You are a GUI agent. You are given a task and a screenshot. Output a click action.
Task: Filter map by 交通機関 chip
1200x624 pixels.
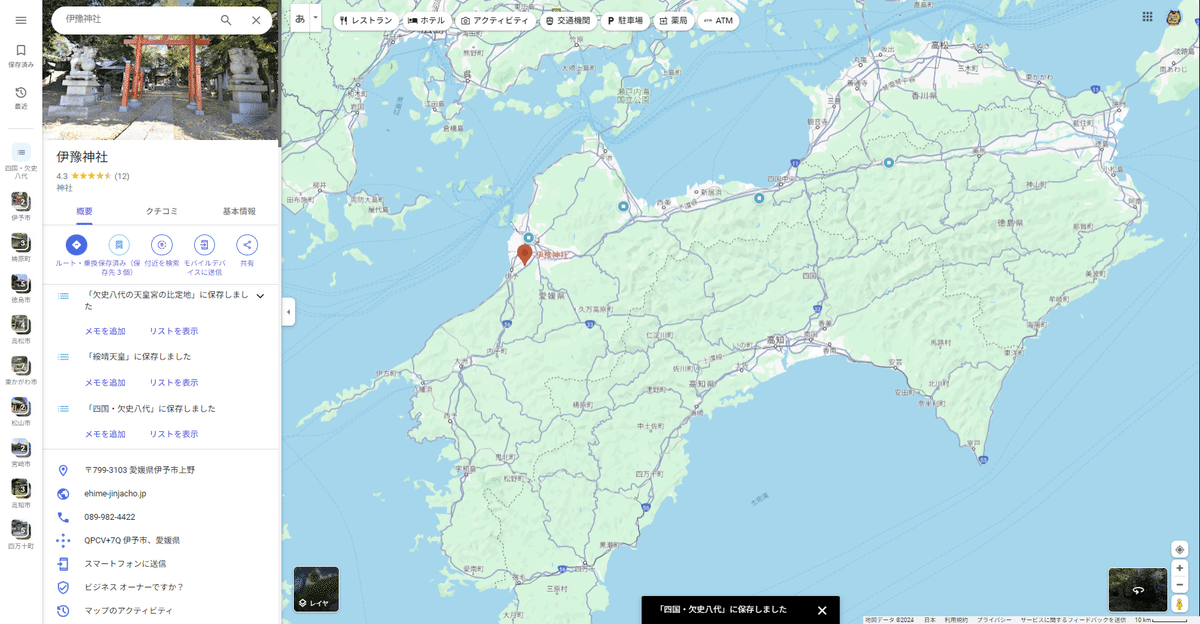(568, 20)
